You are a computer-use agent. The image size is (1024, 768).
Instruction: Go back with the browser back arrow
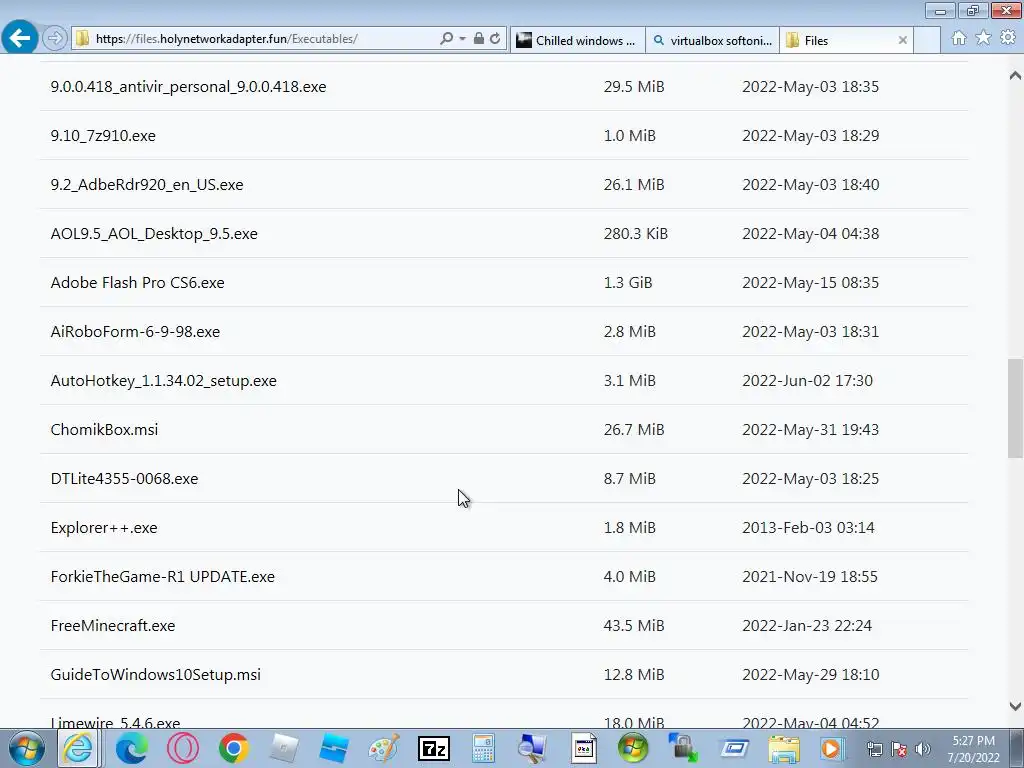[x=20, y=39]
